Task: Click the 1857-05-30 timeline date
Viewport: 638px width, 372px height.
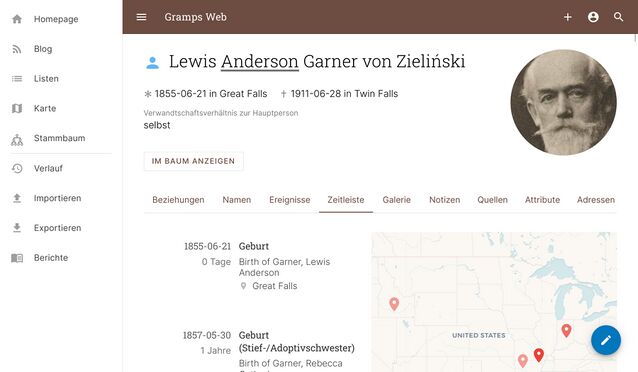Action: pos(207,335)
